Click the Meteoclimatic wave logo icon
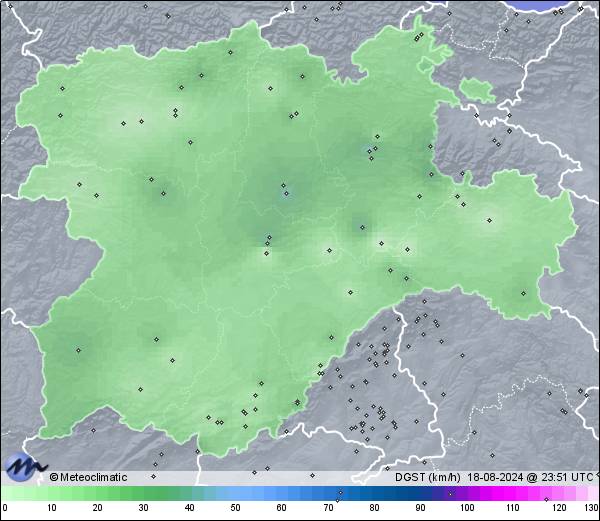This screenshot has width=600, height=521. coord(26,467)
